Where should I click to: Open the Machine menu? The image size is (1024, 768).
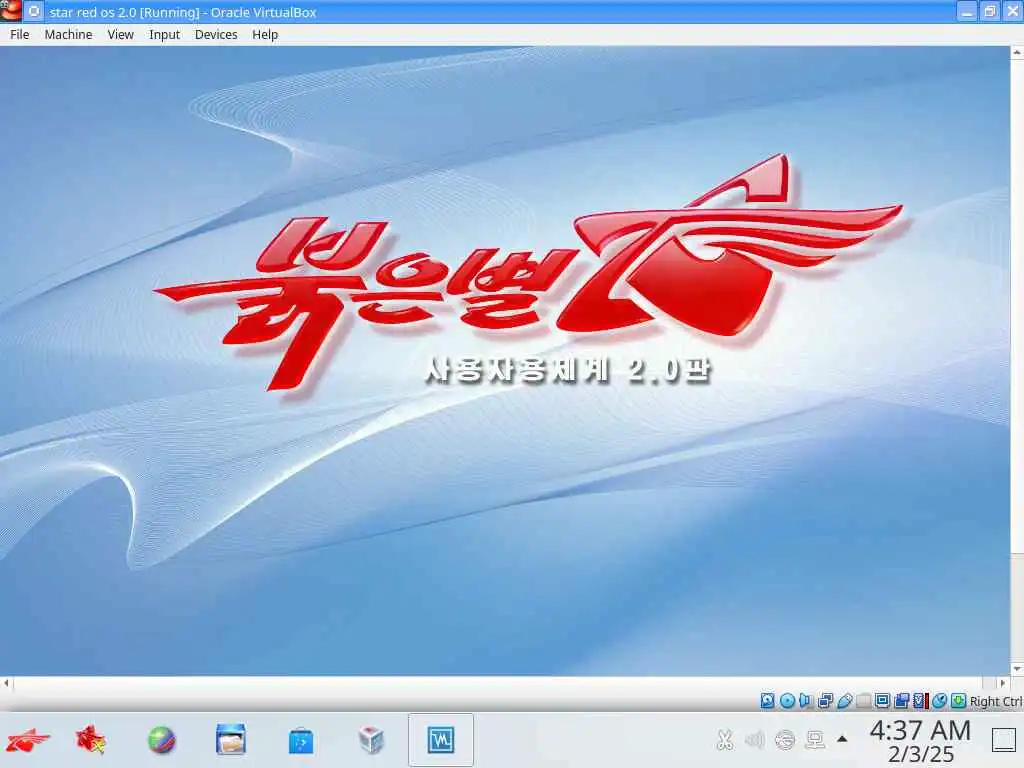coord(68,35)
